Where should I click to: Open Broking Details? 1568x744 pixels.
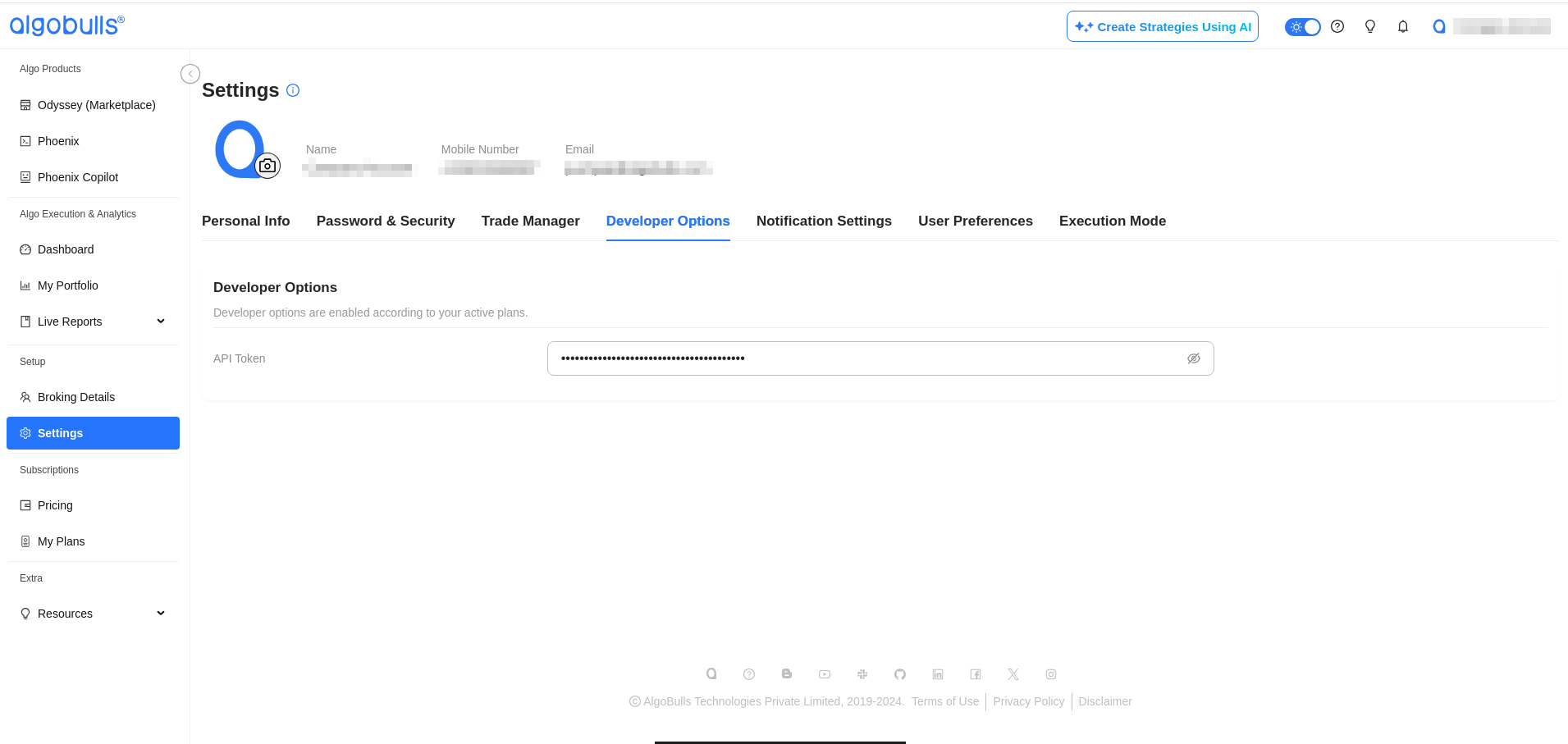pos(93,397)
